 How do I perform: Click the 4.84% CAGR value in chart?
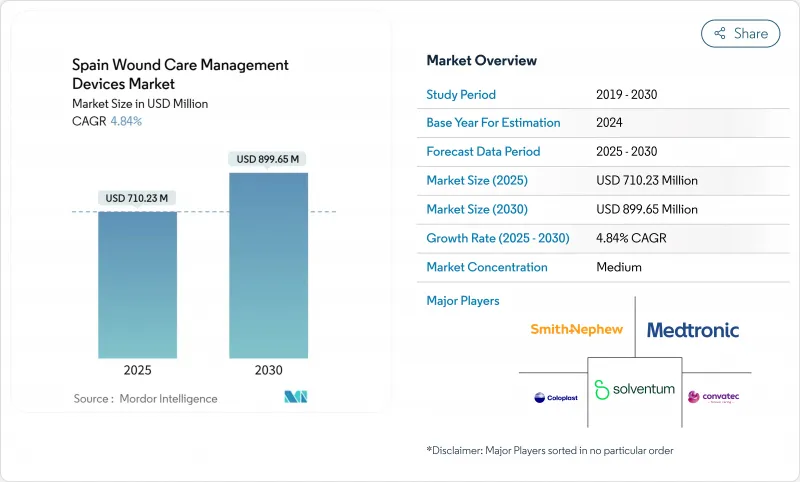coord(125,121)
